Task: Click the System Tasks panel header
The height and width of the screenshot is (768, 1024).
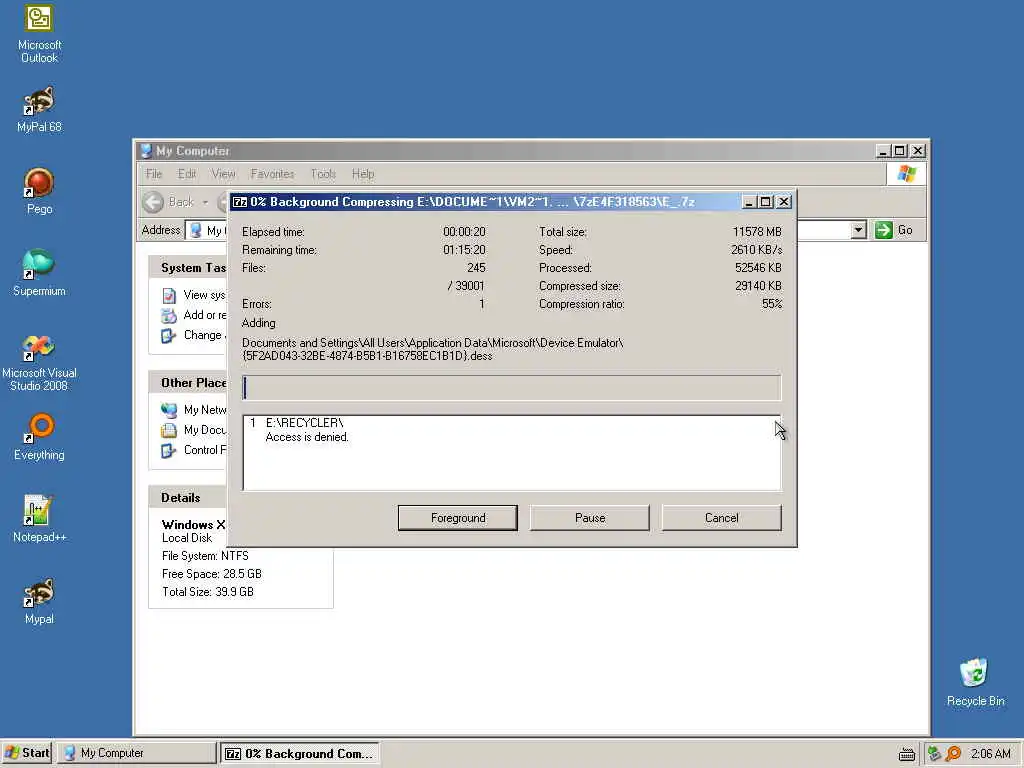Action: point(187,268)
